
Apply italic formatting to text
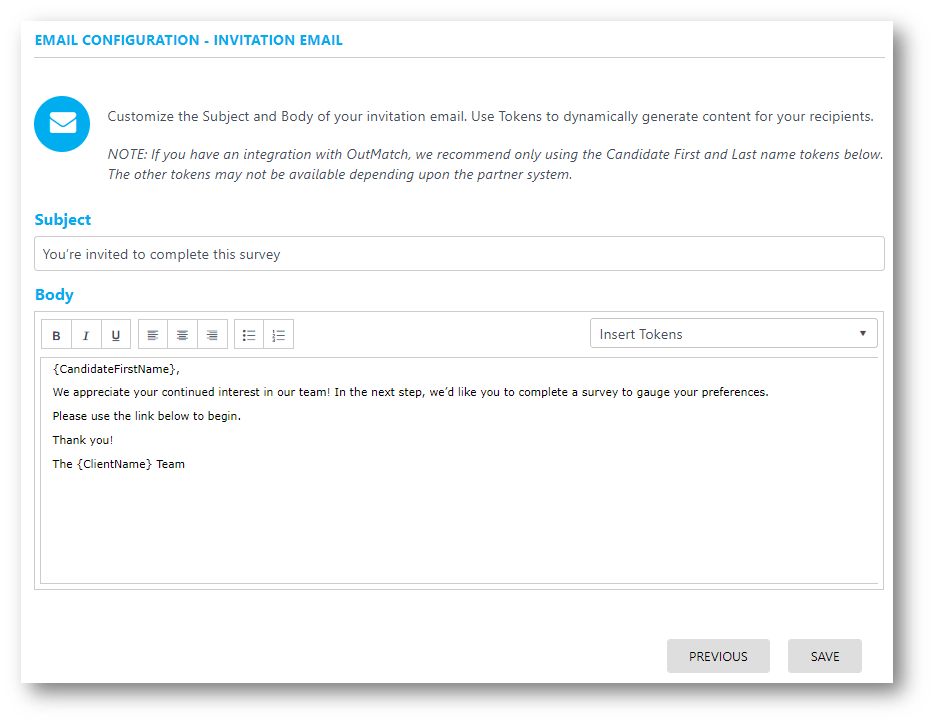(x=86, y=335)
